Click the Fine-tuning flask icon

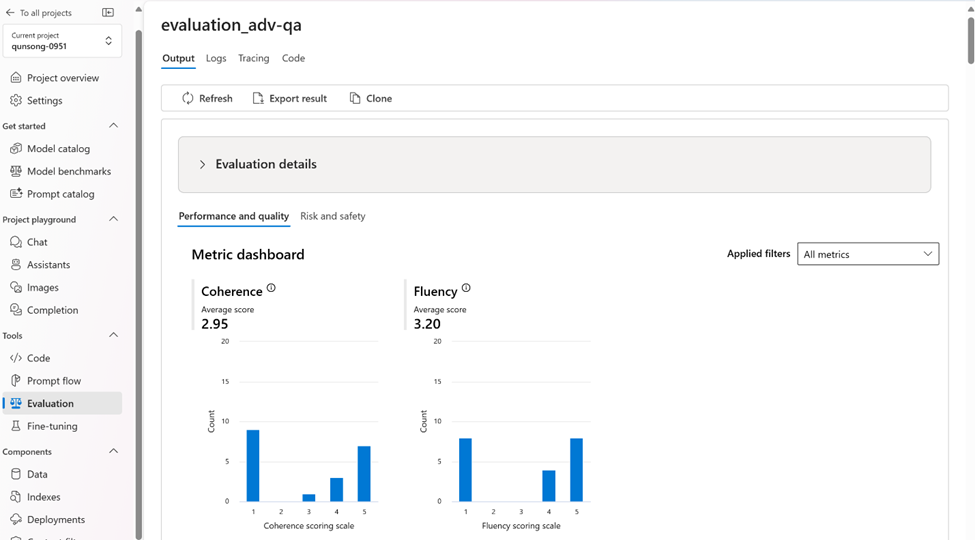(x=16, y=426)
